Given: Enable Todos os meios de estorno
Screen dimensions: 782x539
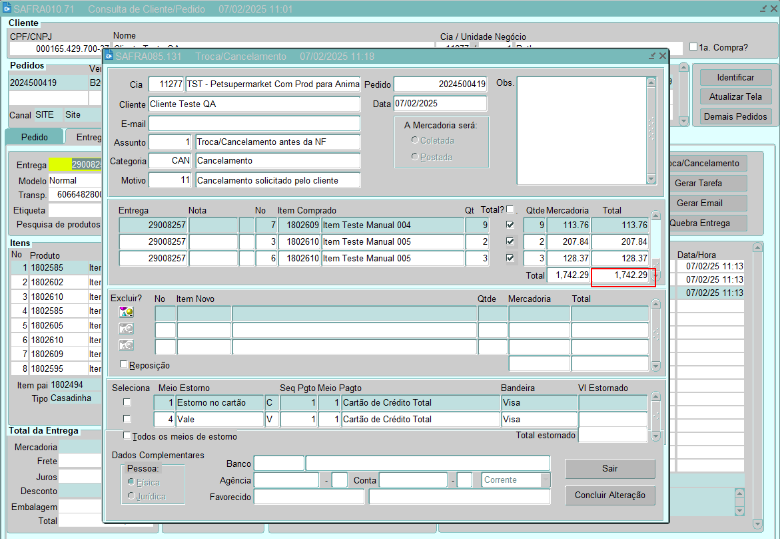Looking at the screenshot, I should point(126,436).
